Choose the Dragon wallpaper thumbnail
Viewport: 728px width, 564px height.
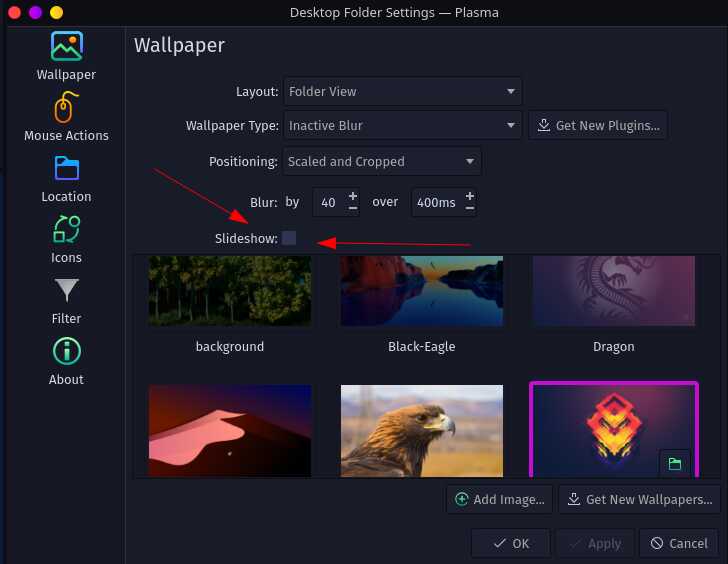click(614, 291)
